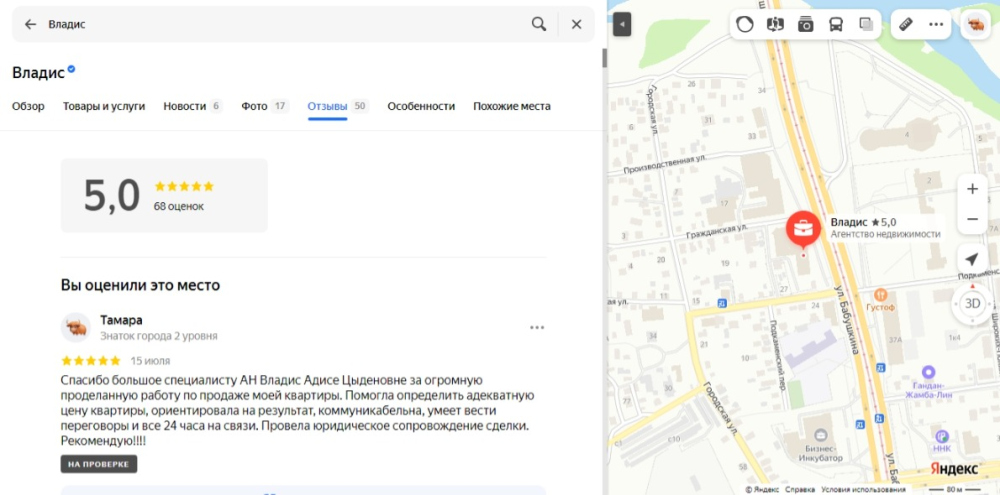The width and height of the screenshot is (1000, 495).
Task: Click the Яндекс logo on the map
Action: coord(954,469)
